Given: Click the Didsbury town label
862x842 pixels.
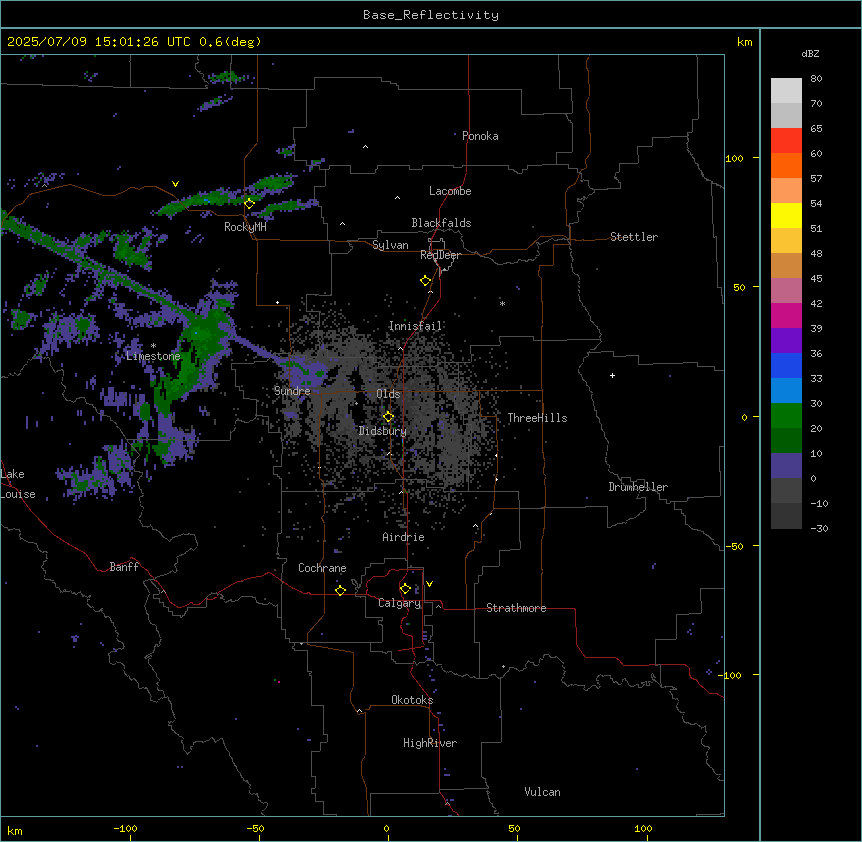Looking at the screenshot, I should point(383,431).
